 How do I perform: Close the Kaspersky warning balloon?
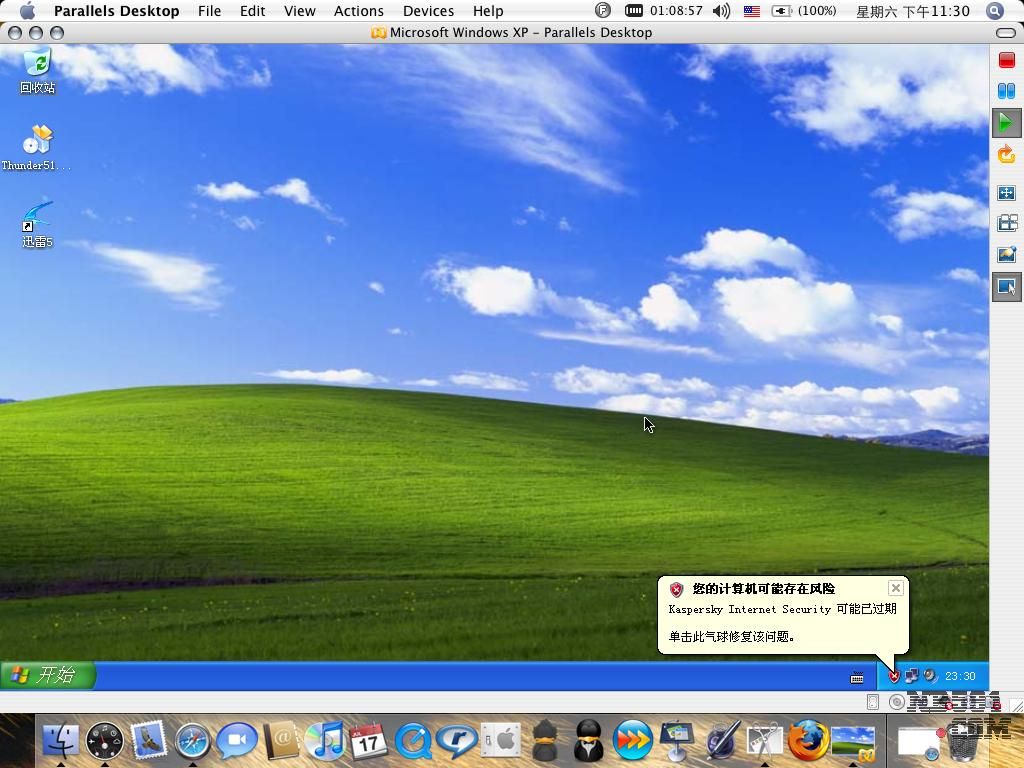895,588
